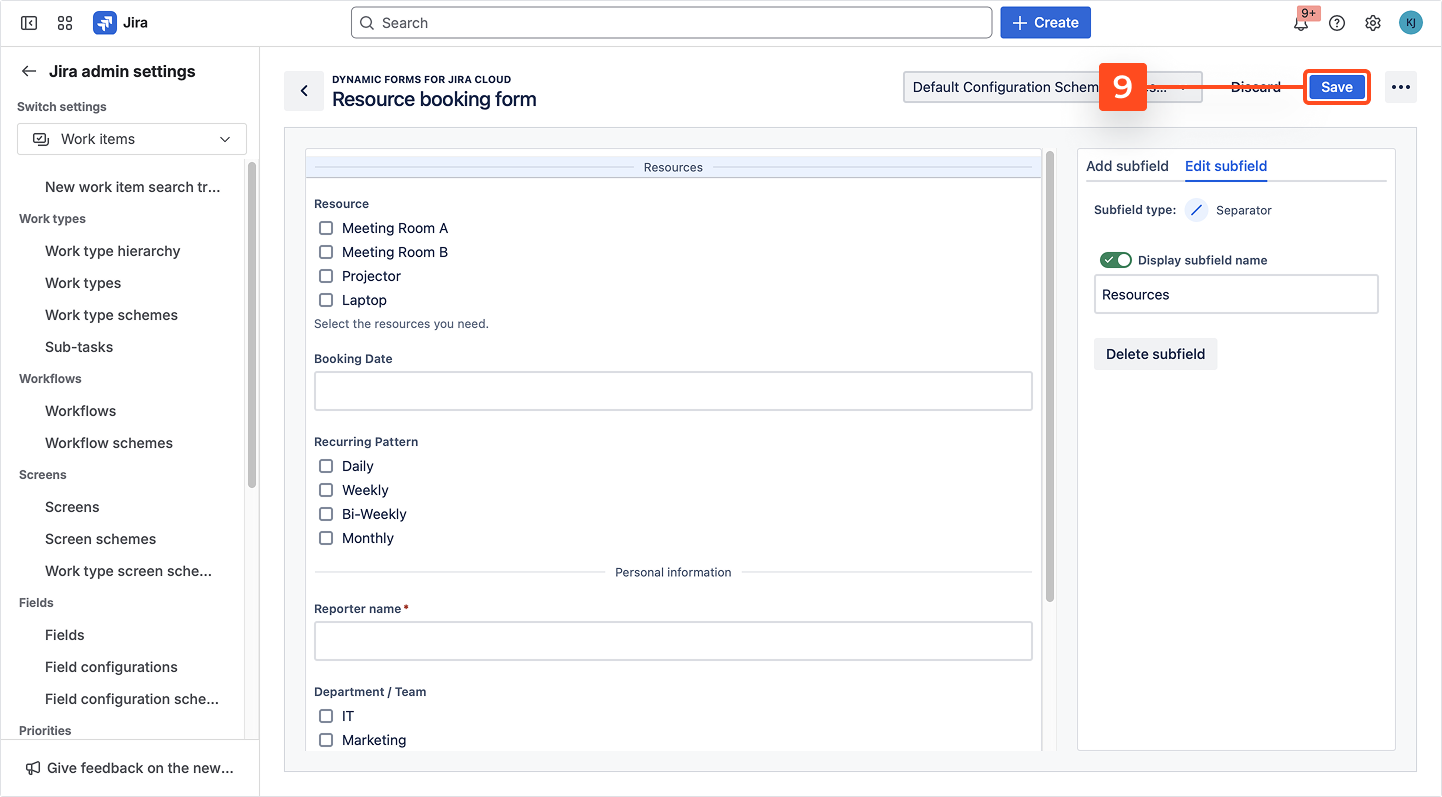Switch to the Add subfield tab
Screen dimensions: 1442x797
click(x=1127, y=166)
